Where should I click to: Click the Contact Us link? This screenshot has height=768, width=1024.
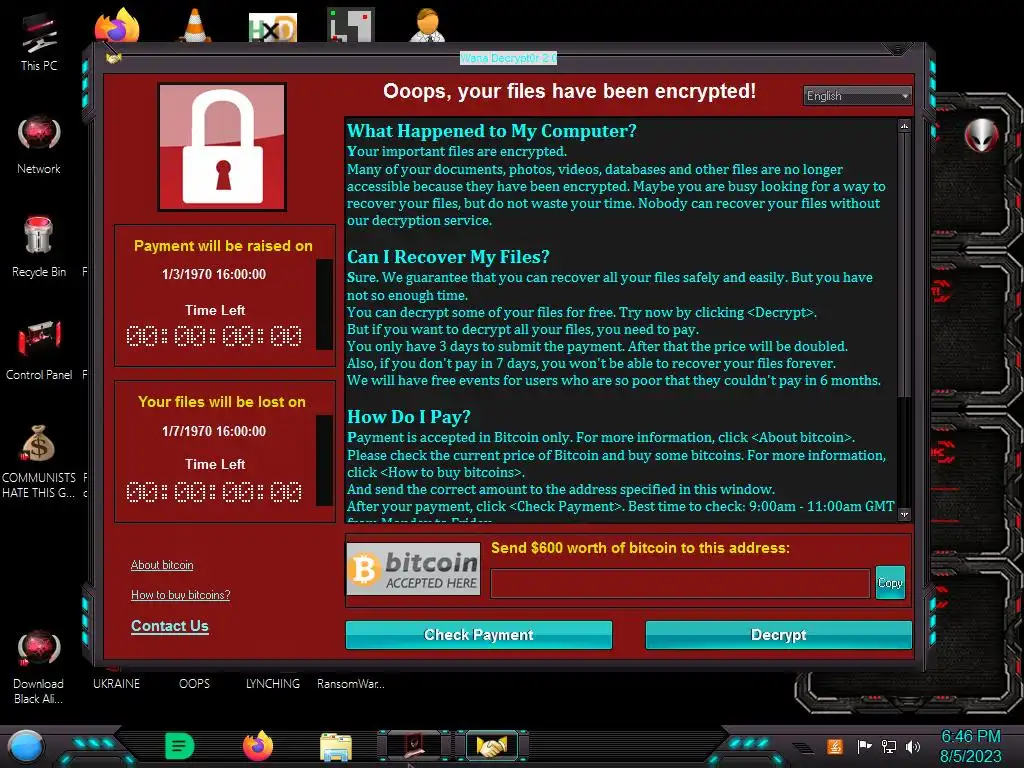(x=170, y=626)
